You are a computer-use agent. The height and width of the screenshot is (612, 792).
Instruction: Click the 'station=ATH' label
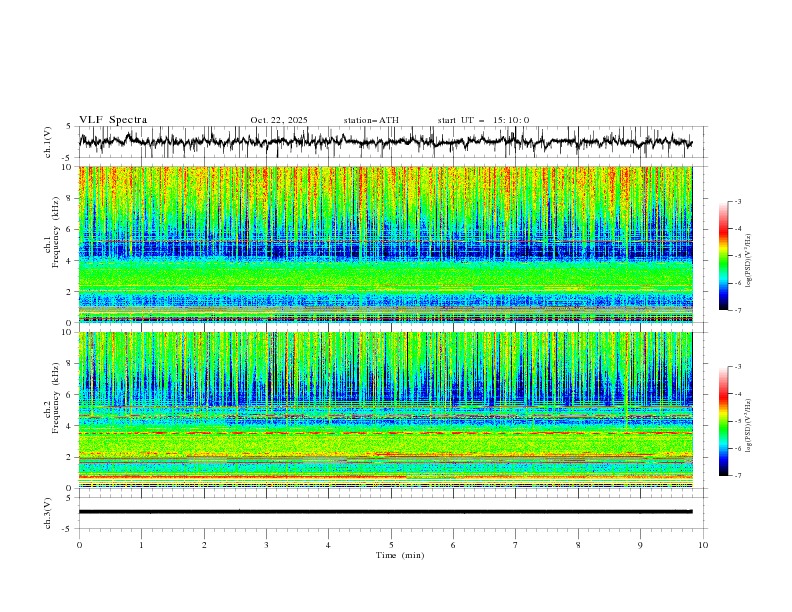click(371, 120)
